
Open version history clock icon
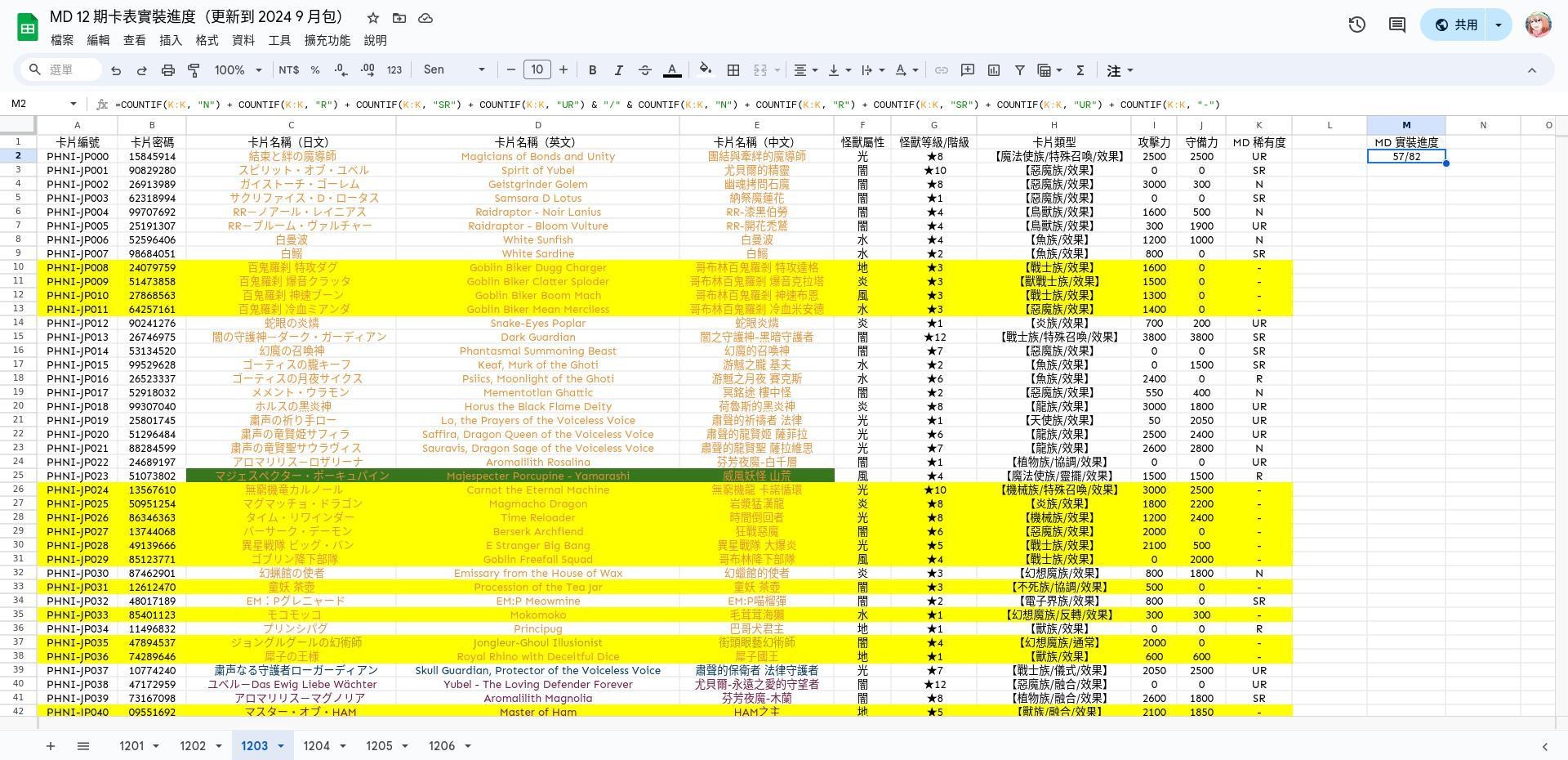pyautogui.click(x=1357, y=25)
